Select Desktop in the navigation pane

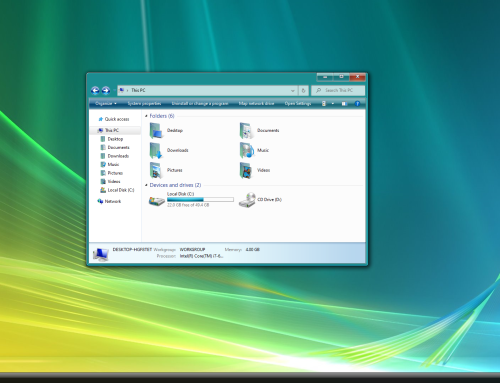click(x=115, y=139)
